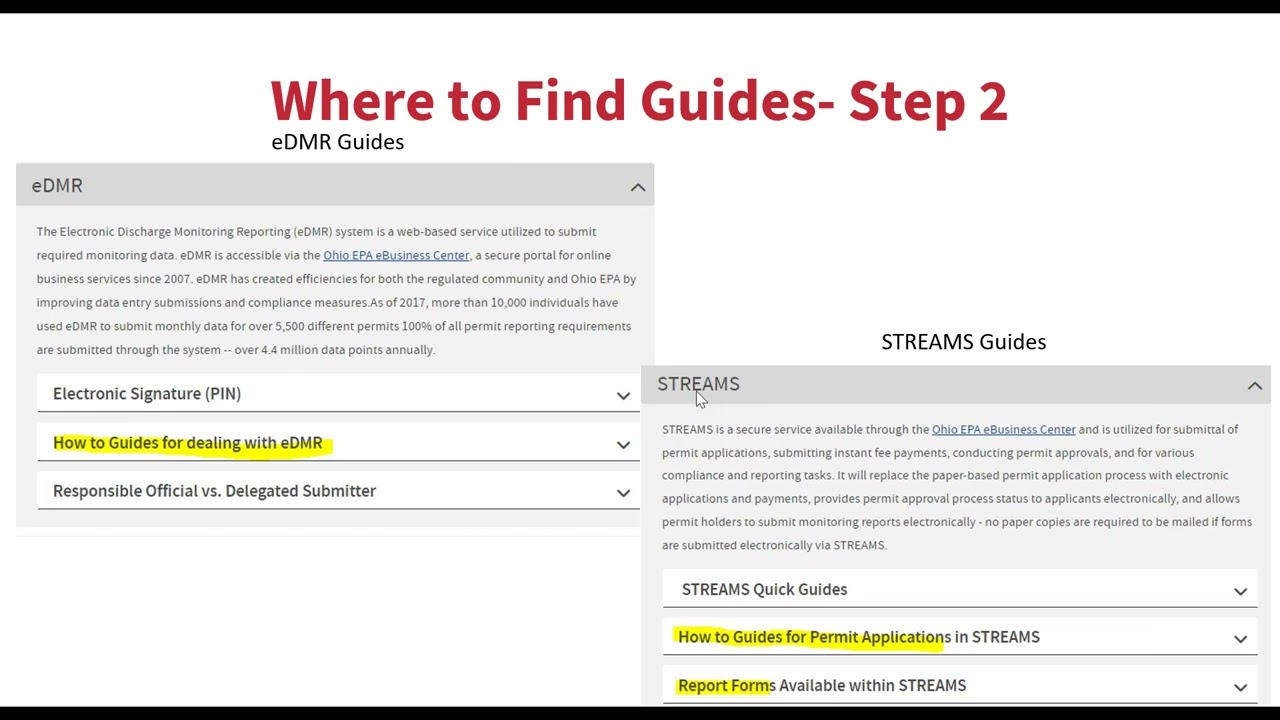Select How to Guides for dealing with eDMR
The width and height of the screenshot is (1280, 720).
188,443
